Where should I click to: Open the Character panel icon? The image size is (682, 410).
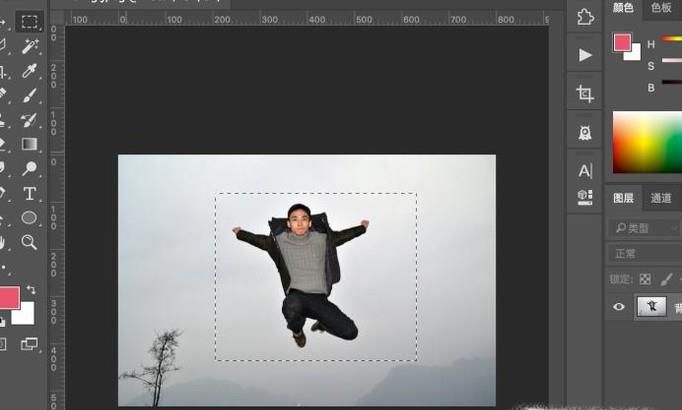(585, 171)
